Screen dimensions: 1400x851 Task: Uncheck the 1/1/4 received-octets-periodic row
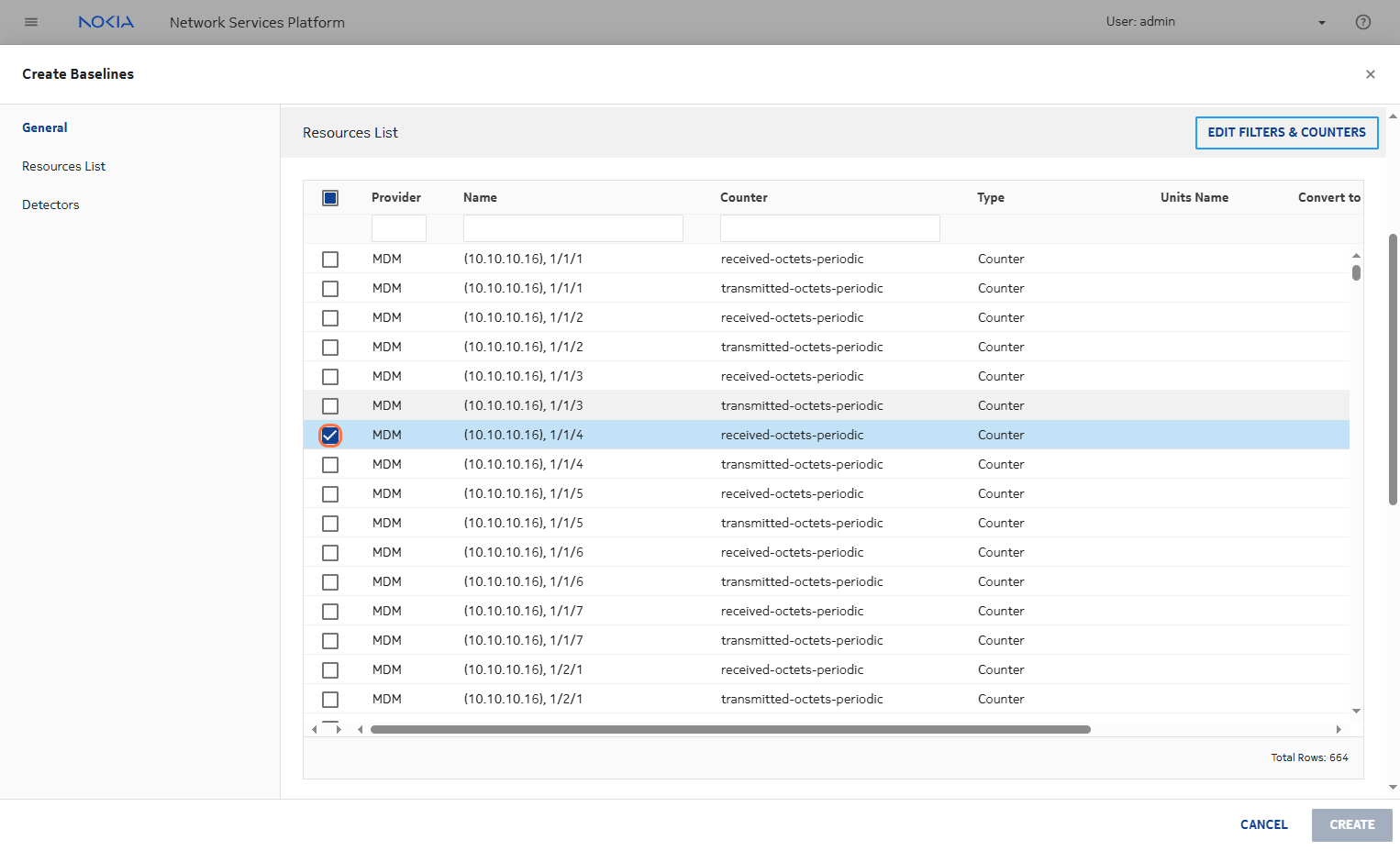[330, 436]
